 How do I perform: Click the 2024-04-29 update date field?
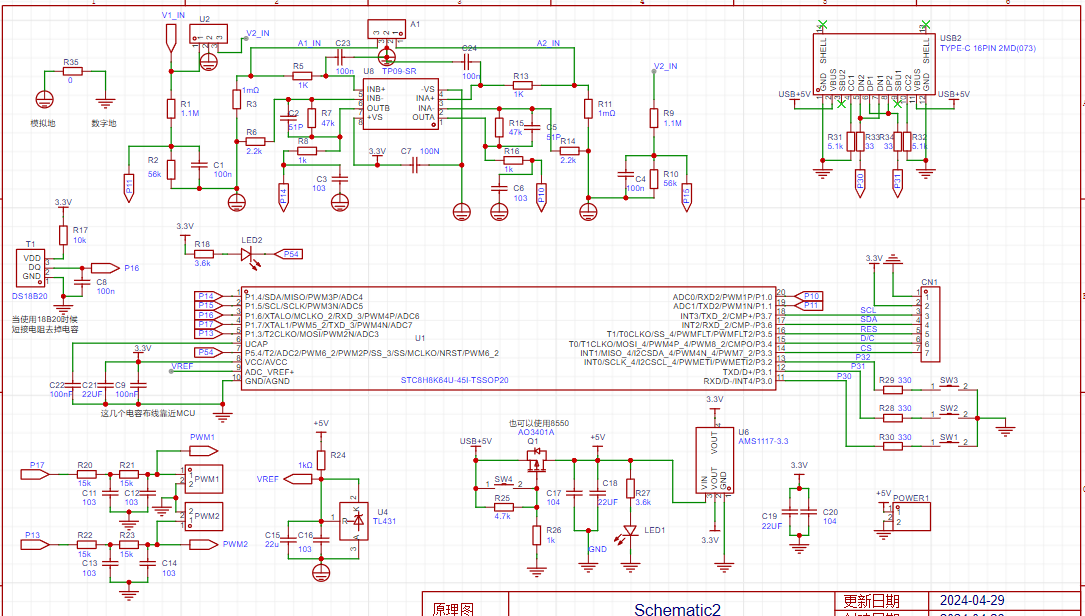pyautogui.click(x=972, y=601)
